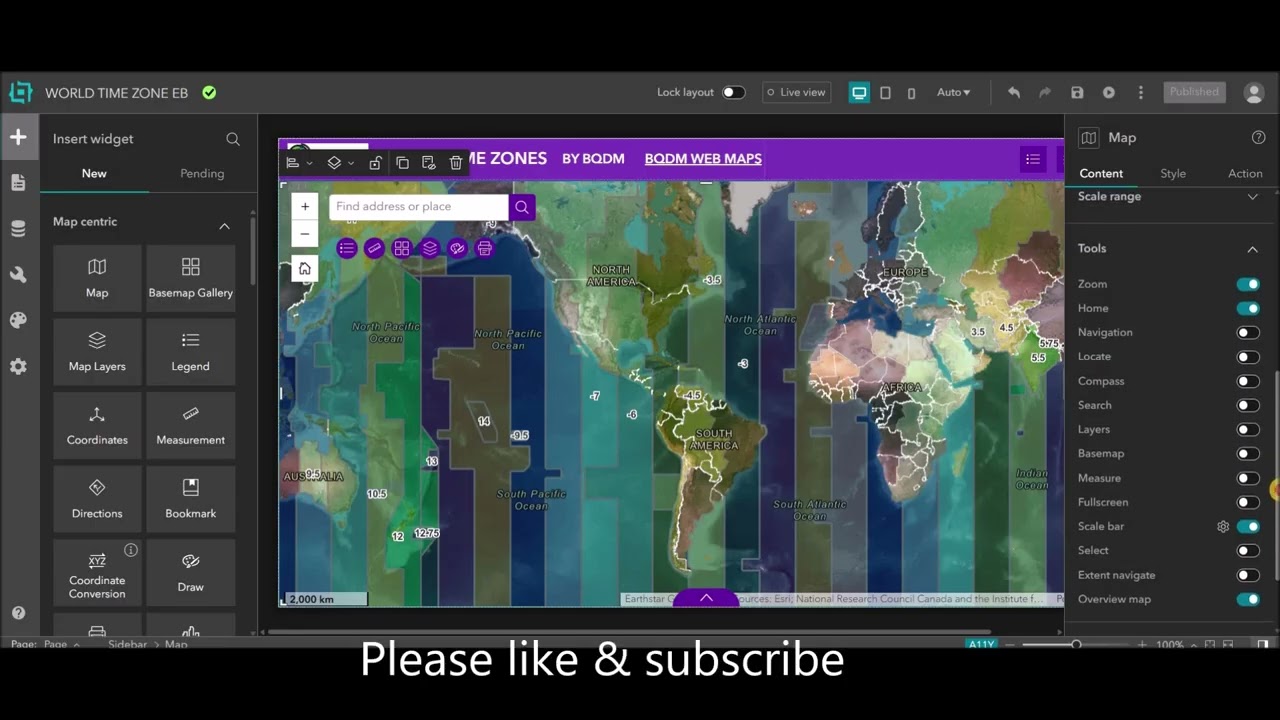This screenshot has height=720, width=1280.
Task: Open the Insert widget plus panel
Action: 18,137
